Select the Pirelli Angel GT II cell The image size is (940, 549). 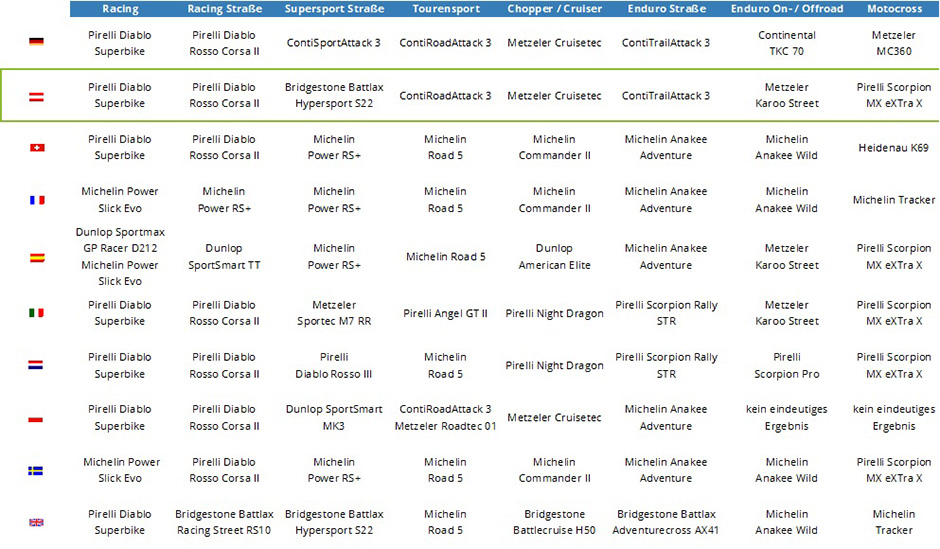click(446, 313)
